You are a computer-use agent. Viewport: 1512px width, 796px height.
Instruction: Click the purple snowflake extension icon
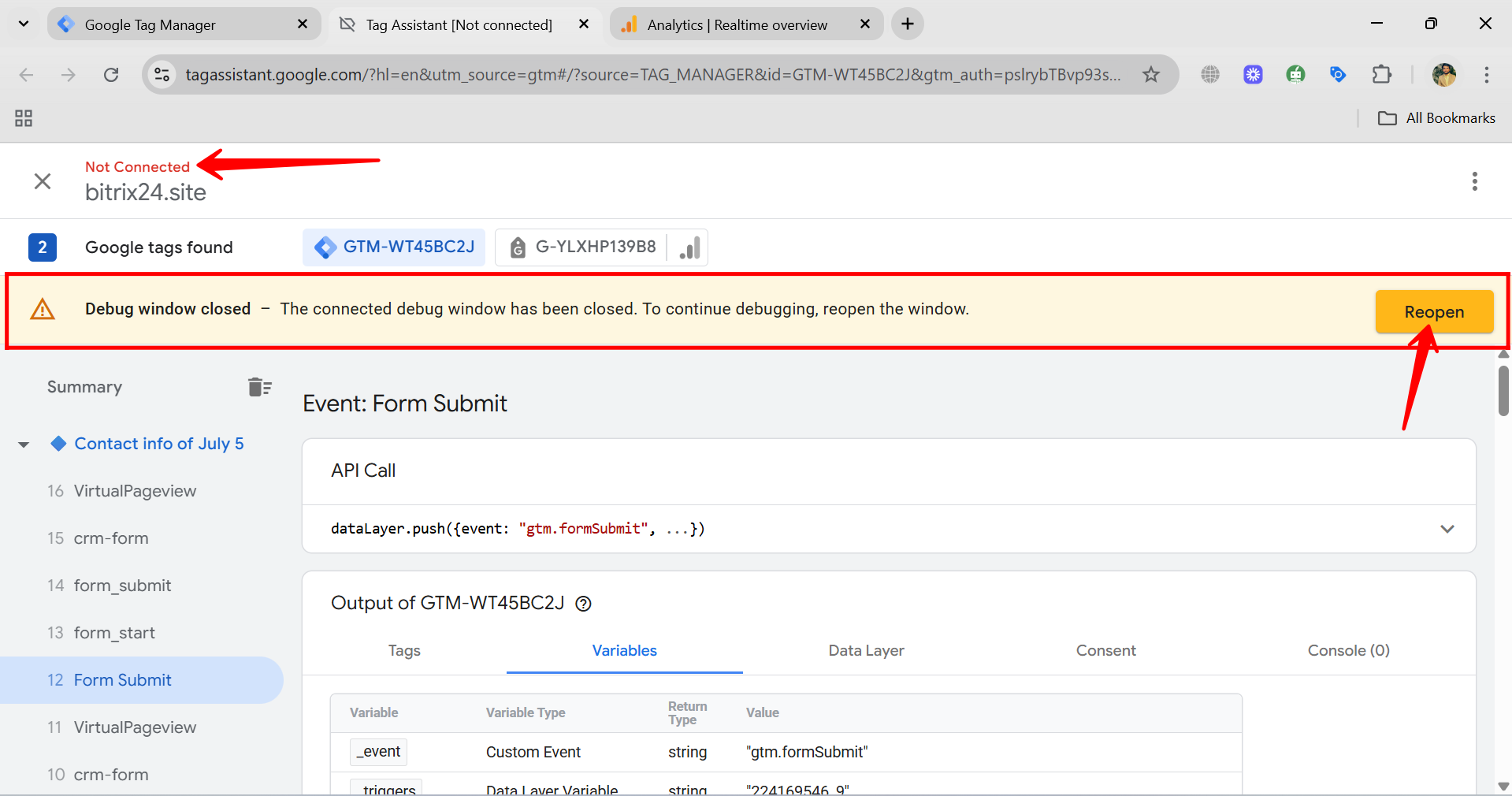(x=1253, y=75)
